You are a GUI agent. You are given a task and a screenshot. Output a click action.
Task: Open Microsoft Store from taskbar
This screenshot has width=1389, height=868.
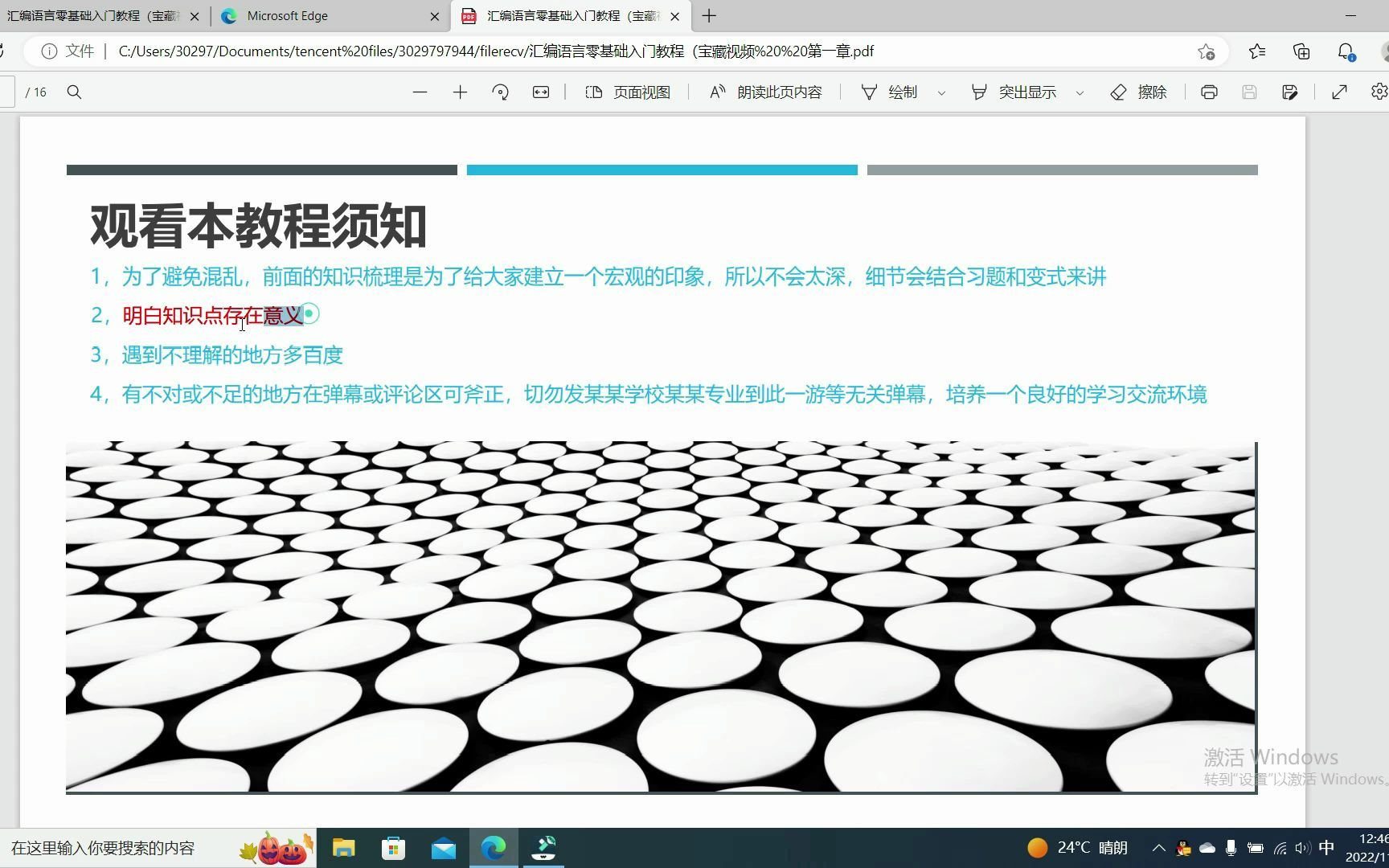[x=393, y=848]
